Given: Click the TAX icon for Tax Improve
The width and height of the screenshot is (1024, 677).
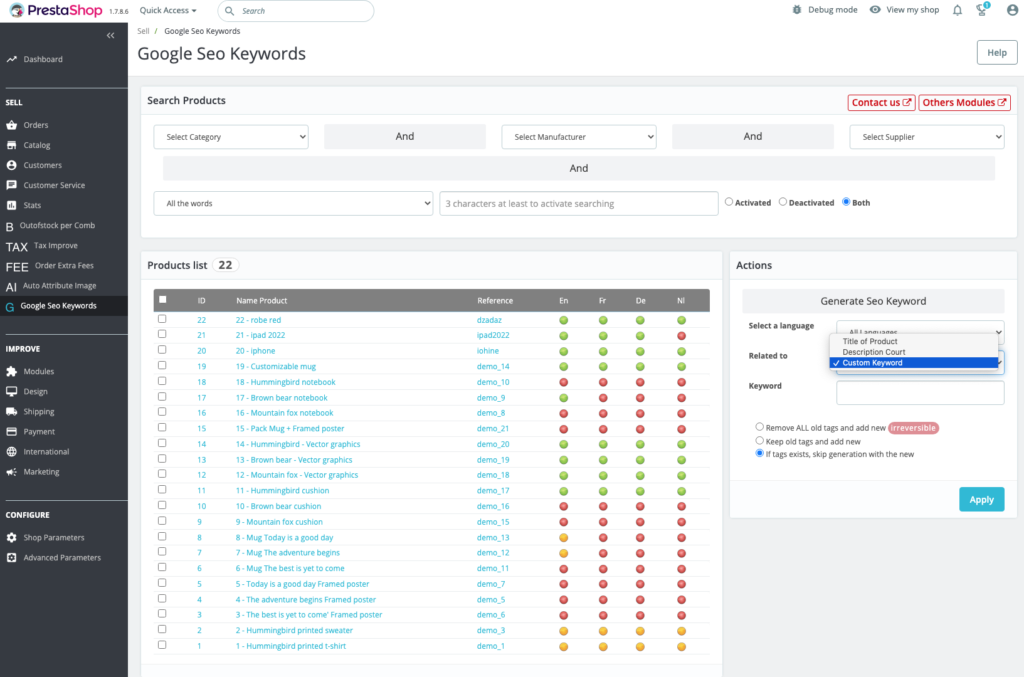Looking at the screenshot, I should tap(16, 247).
